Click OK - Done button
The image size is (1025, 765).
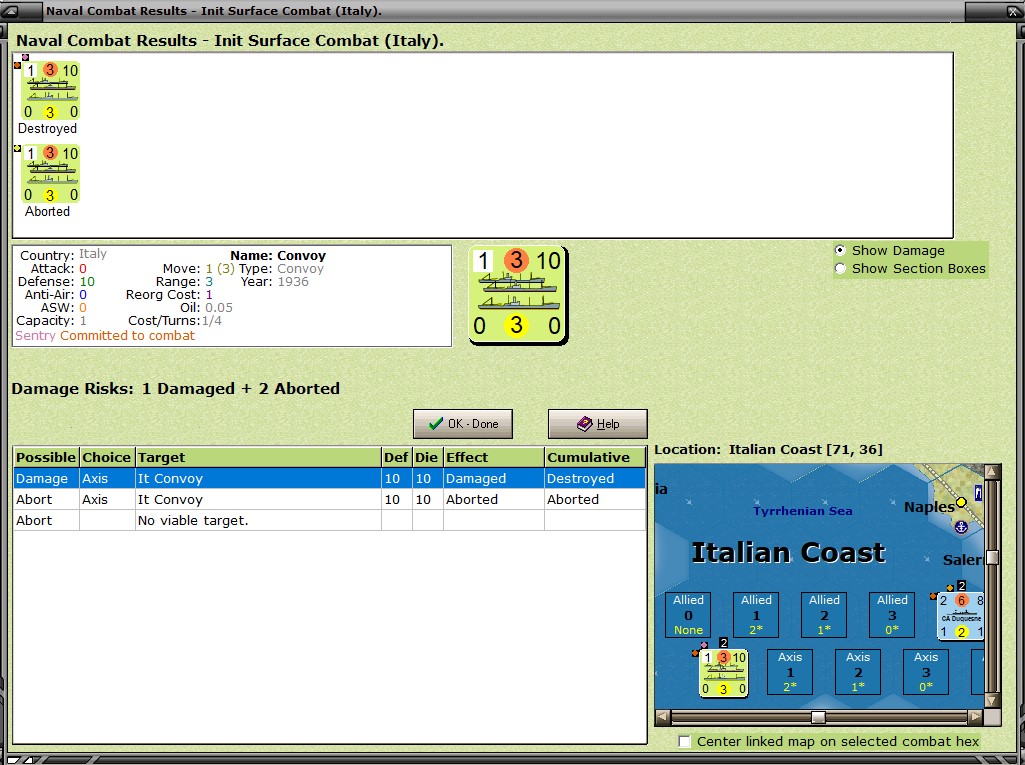[463, 424]
